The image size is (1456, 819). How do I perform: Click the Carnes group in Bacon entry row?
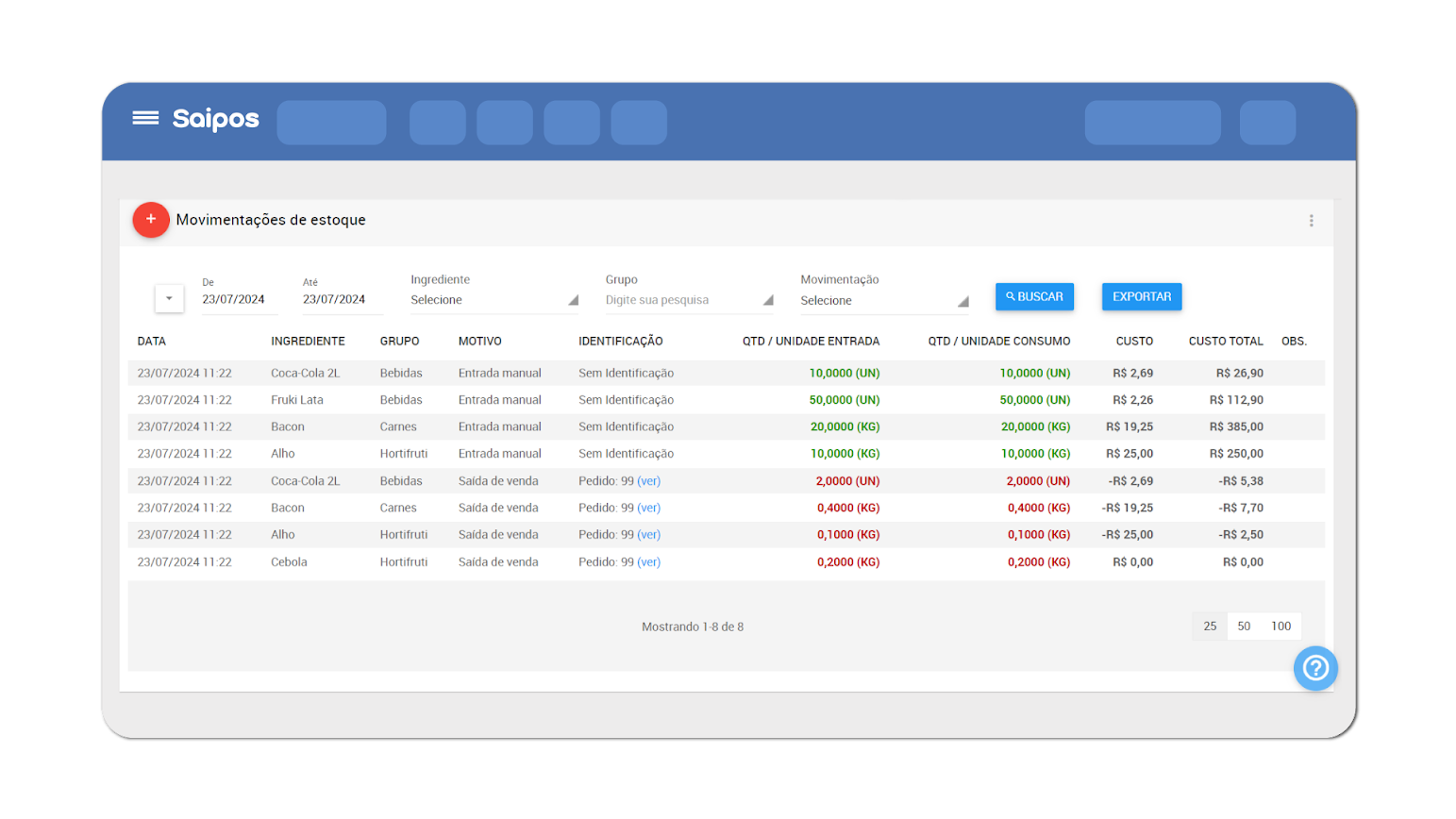click(398, 427)
